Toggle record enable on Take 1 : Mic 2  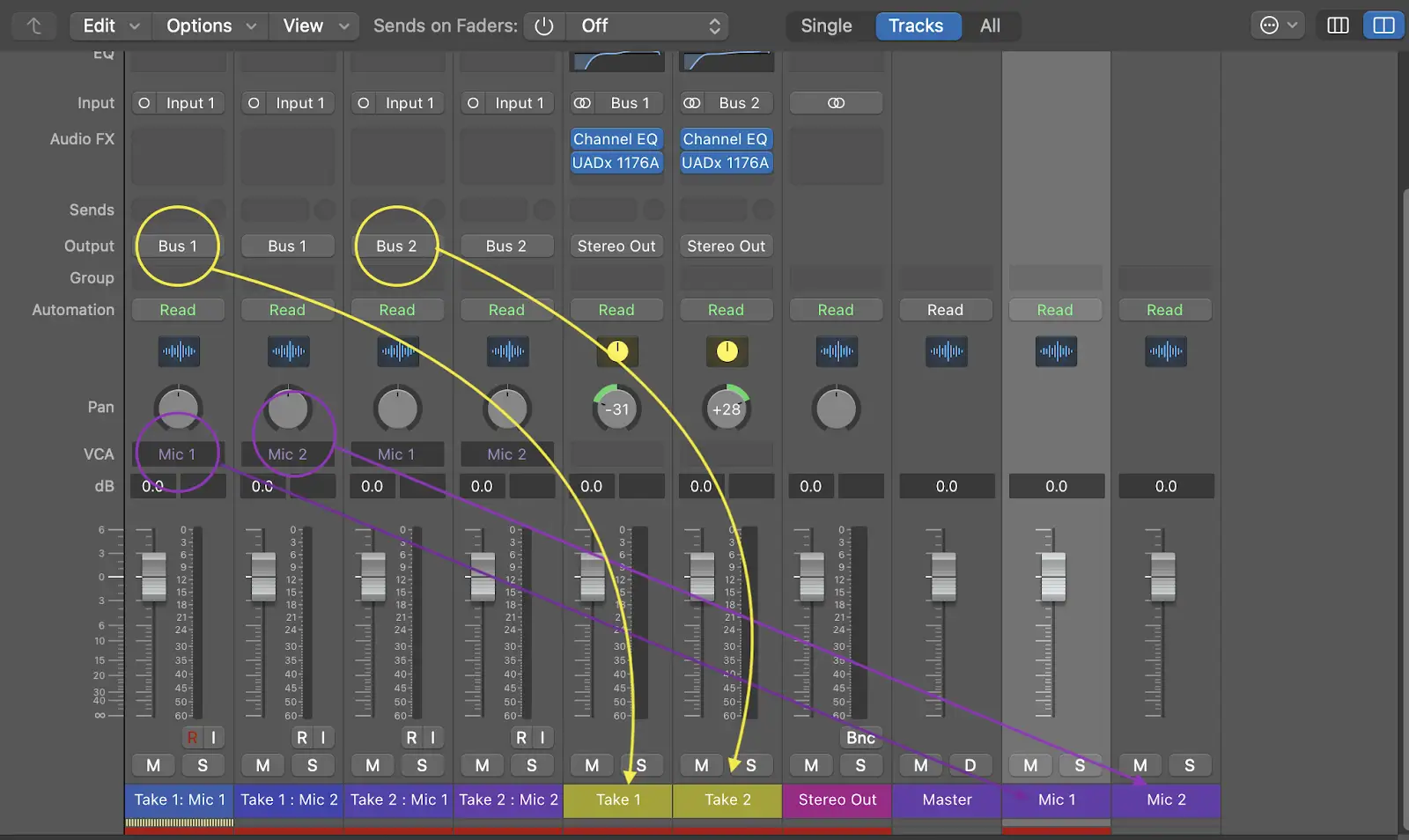click(x=301, y=738)
